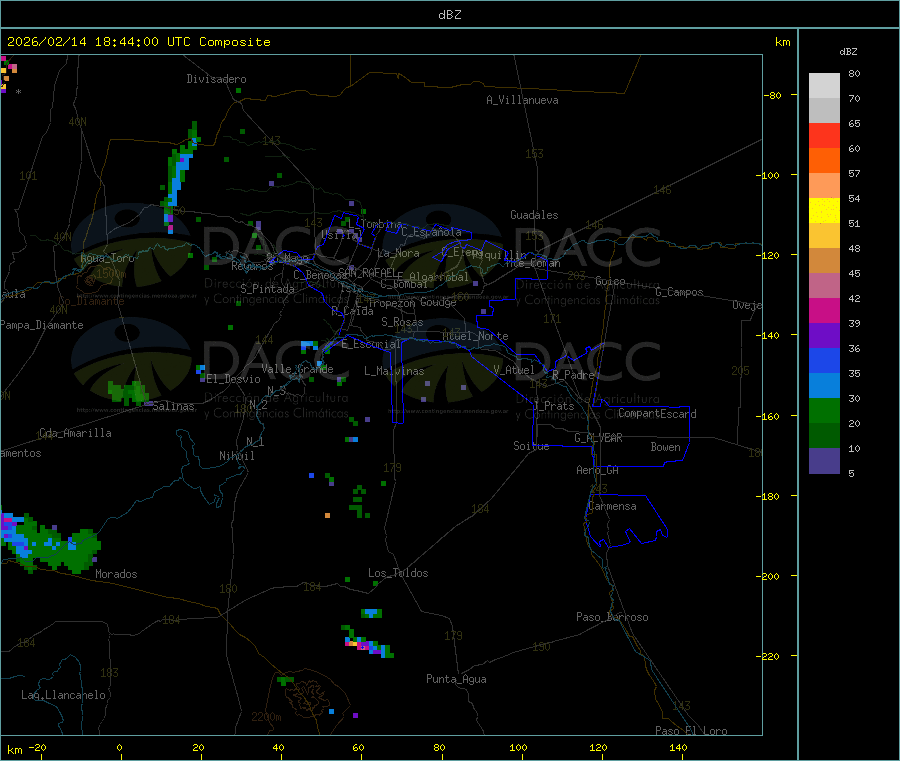Screen dimensions: 900x761
Task: Click the 'V_Atuel' map label
Action: tap(514, 370)
